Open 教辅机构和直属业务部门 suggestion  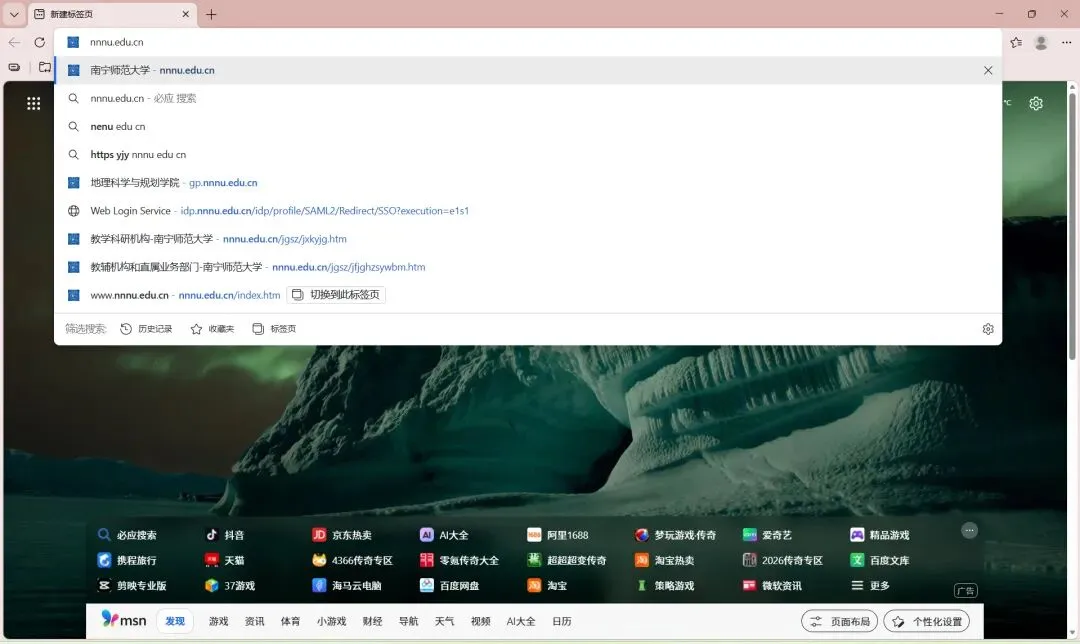[x=528, y=267]
